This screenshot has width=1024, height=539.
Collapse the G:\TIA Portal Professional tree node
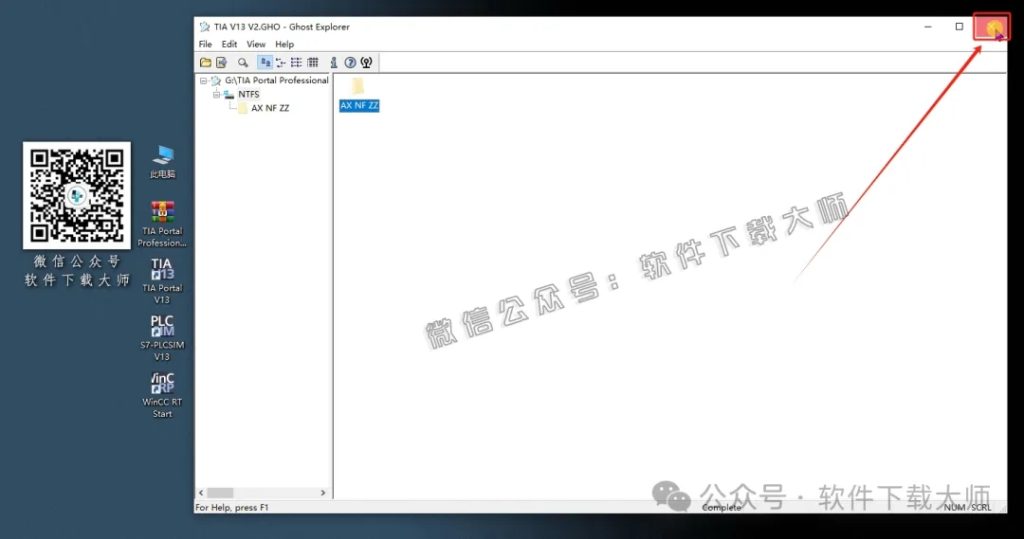pos(203,81)
